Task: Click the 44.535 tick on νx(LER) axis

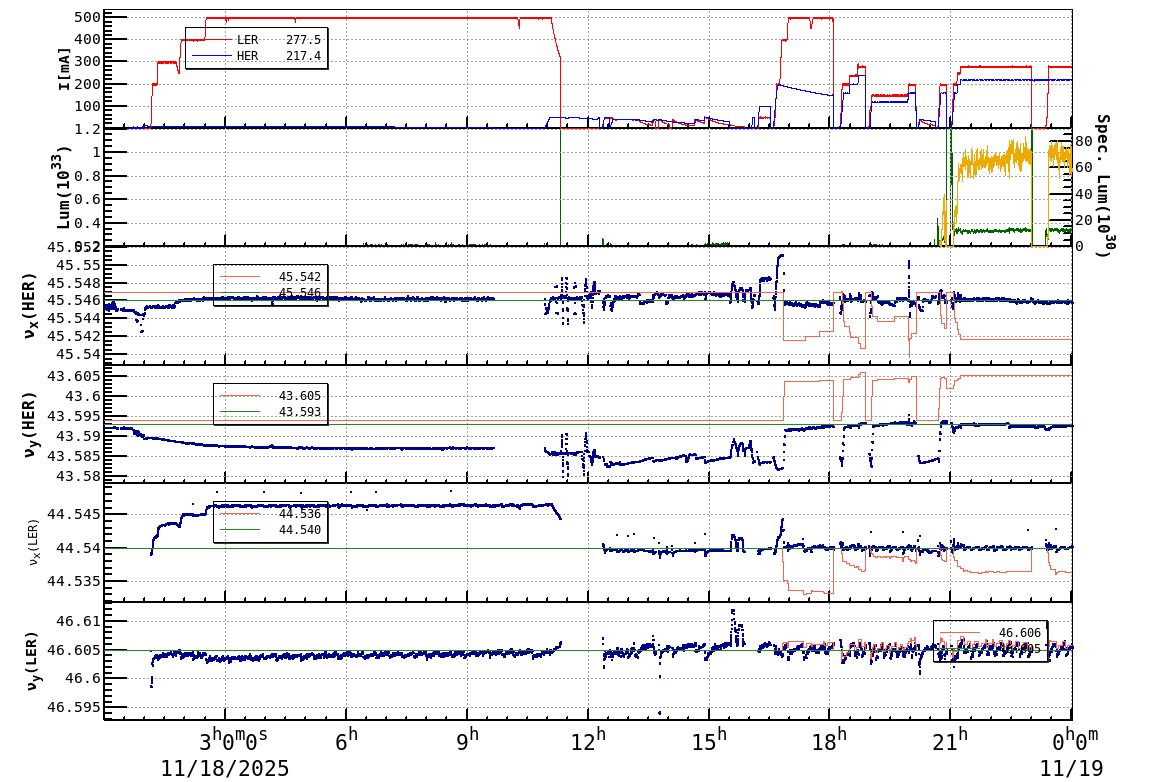Action: point(74,581)
